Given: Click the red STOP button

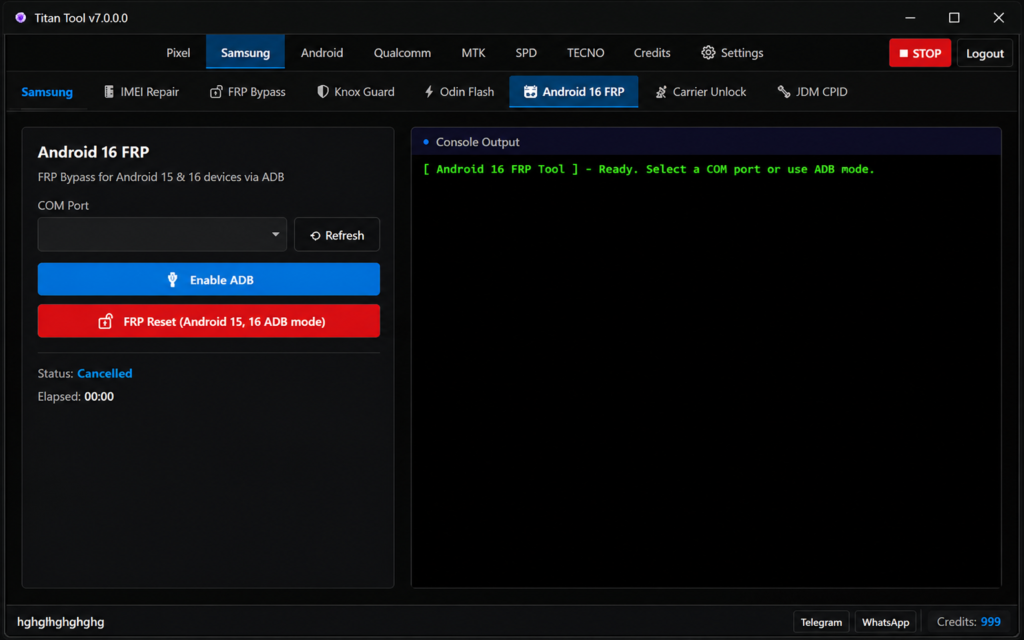Looking at the screenshot, I should tap(920, 54).
